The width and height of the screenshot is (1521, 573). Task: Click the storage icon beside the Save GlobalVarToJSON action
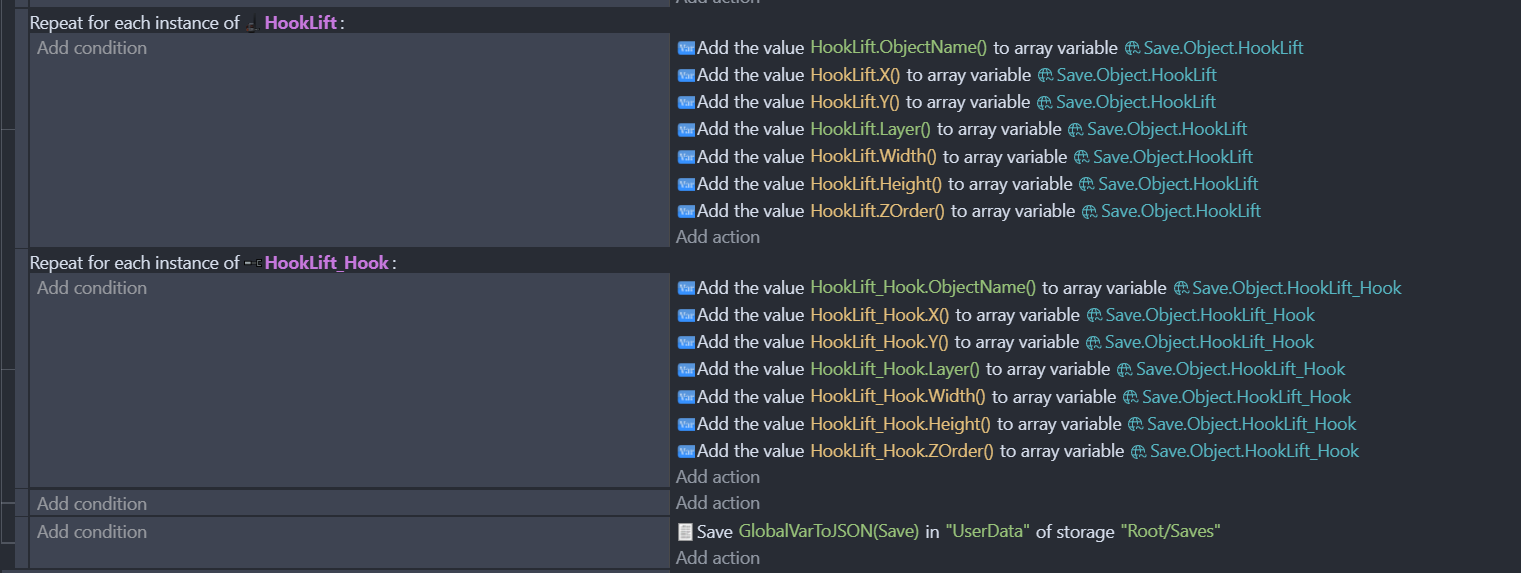point(685,532)
